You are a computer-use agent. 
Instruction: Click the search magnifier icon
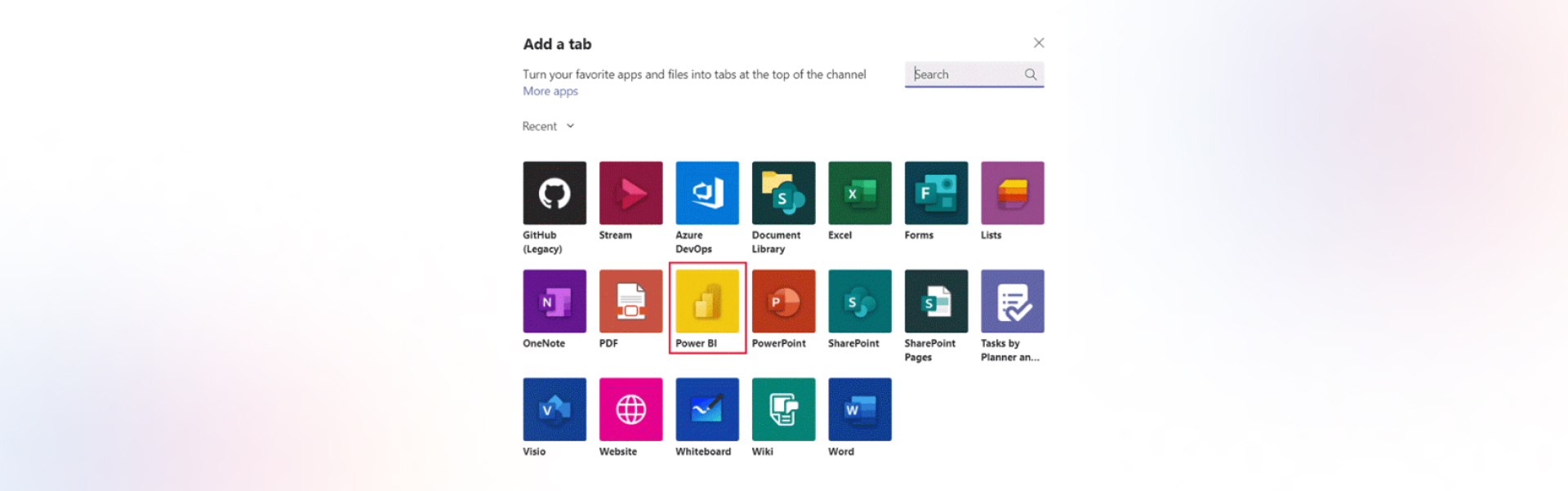1031,74
